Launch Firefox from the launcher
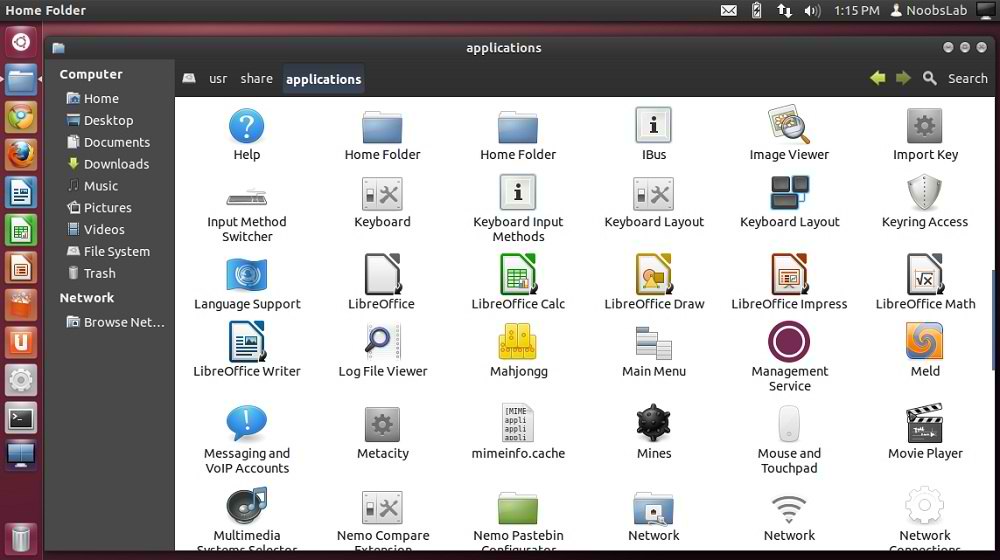 coord(20,154)
